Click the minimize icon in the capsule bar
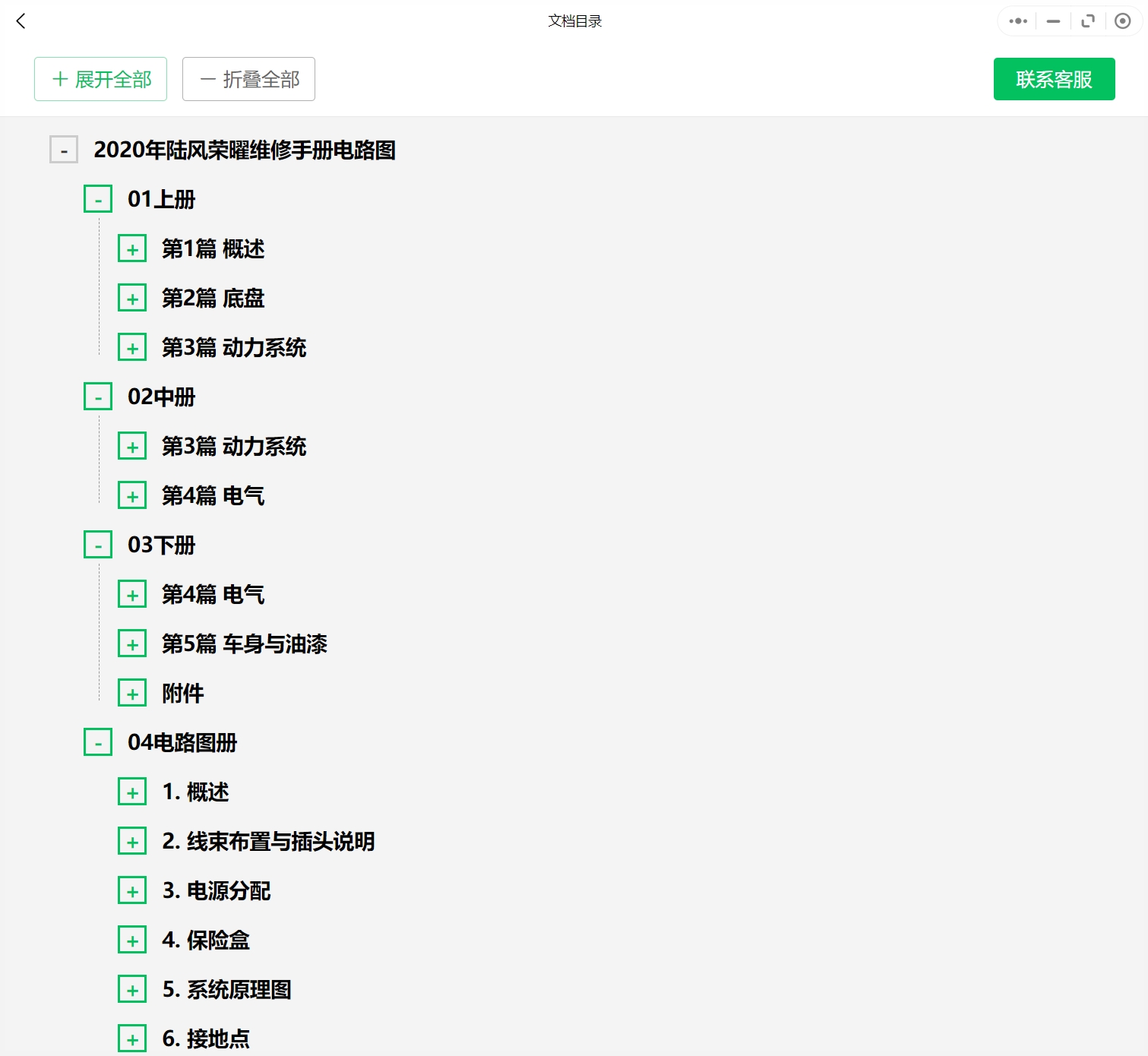Viewport: 1148px width, 1056px height. pyautogui.click(x=1052, y=21)
